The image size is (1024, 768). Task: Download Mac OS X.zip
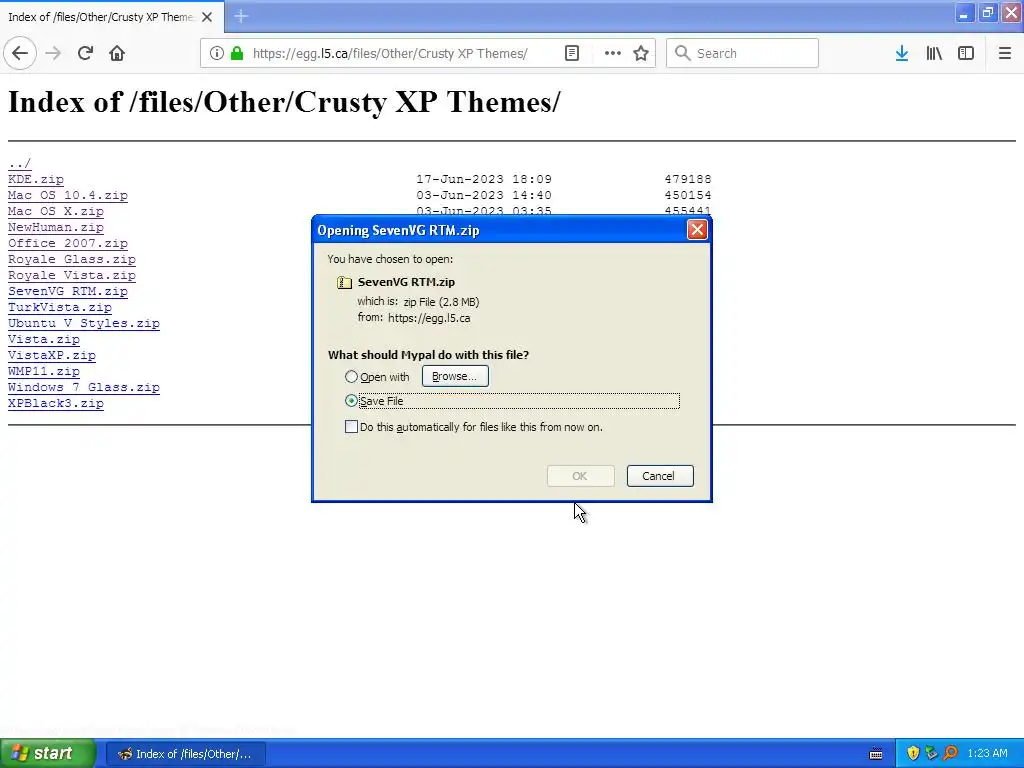click(x=56, y=211)
